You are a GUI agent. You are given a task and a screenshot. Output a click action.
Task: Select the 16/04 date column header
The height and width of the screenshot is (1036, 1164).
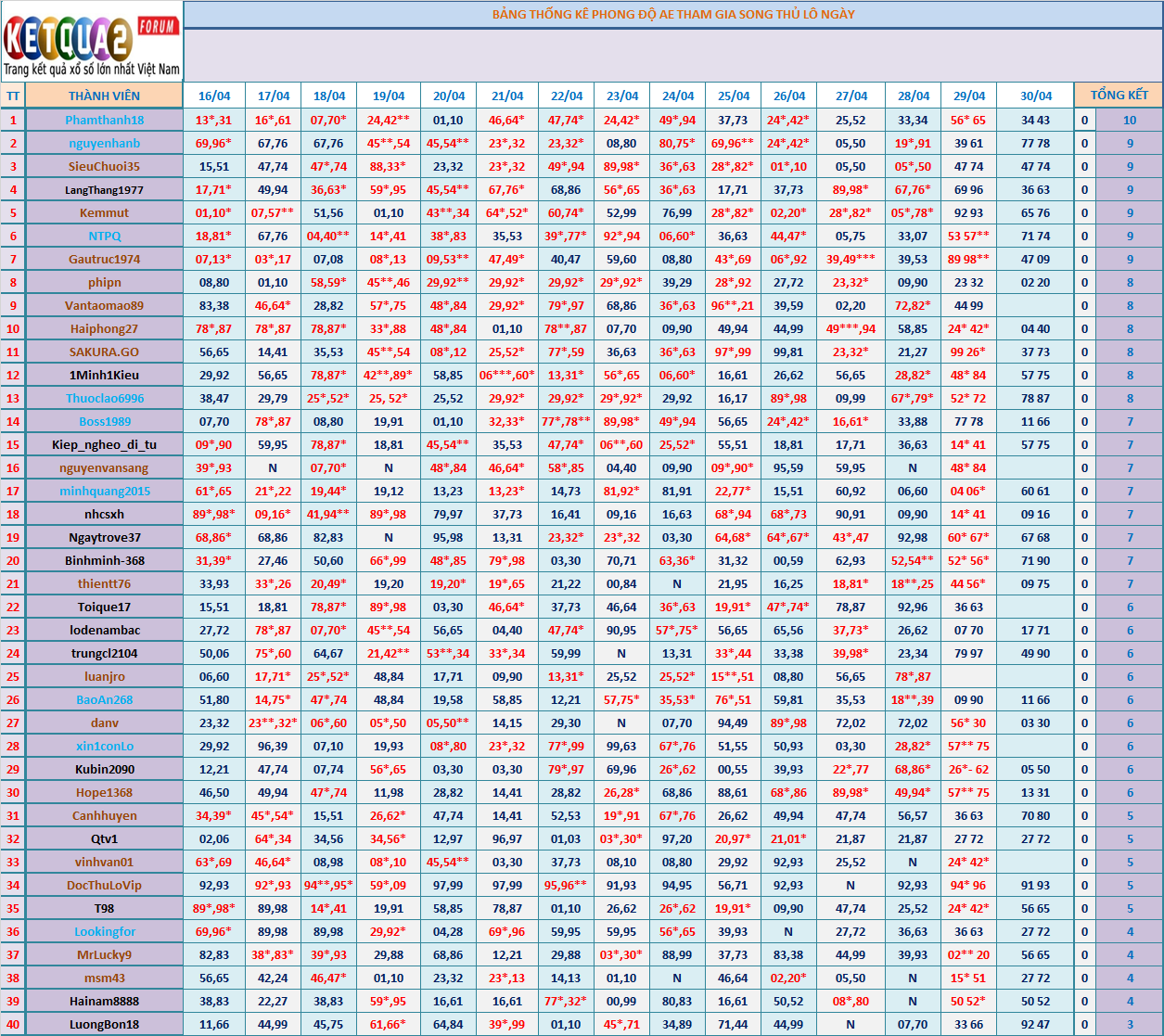pos(214,96)
